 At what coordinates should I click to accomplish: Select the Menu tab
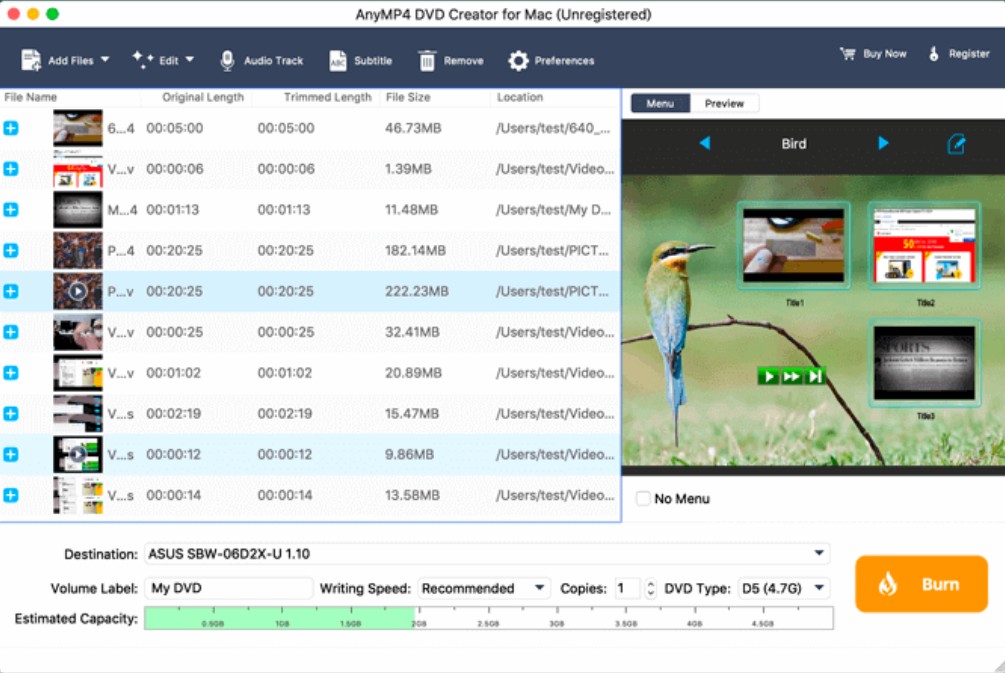point(660,103)
